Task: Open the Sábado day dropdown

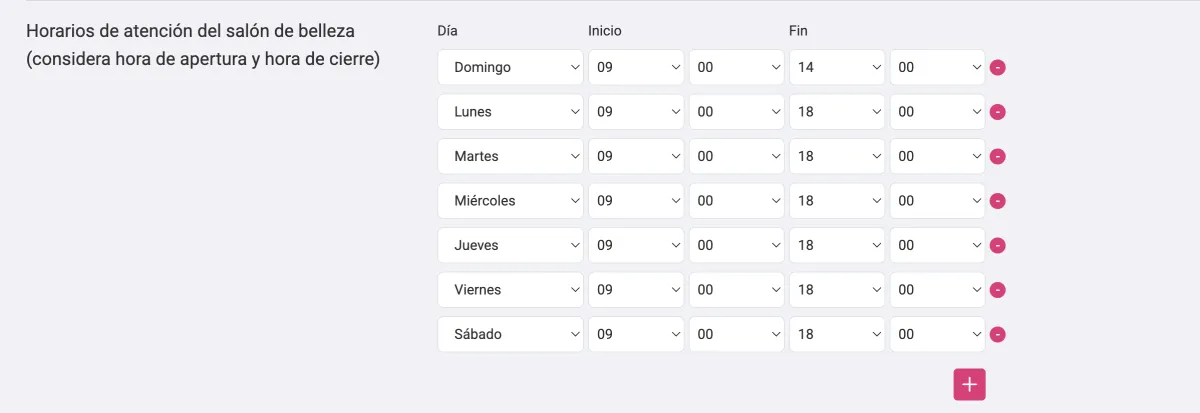Action: tap(511, 335)
